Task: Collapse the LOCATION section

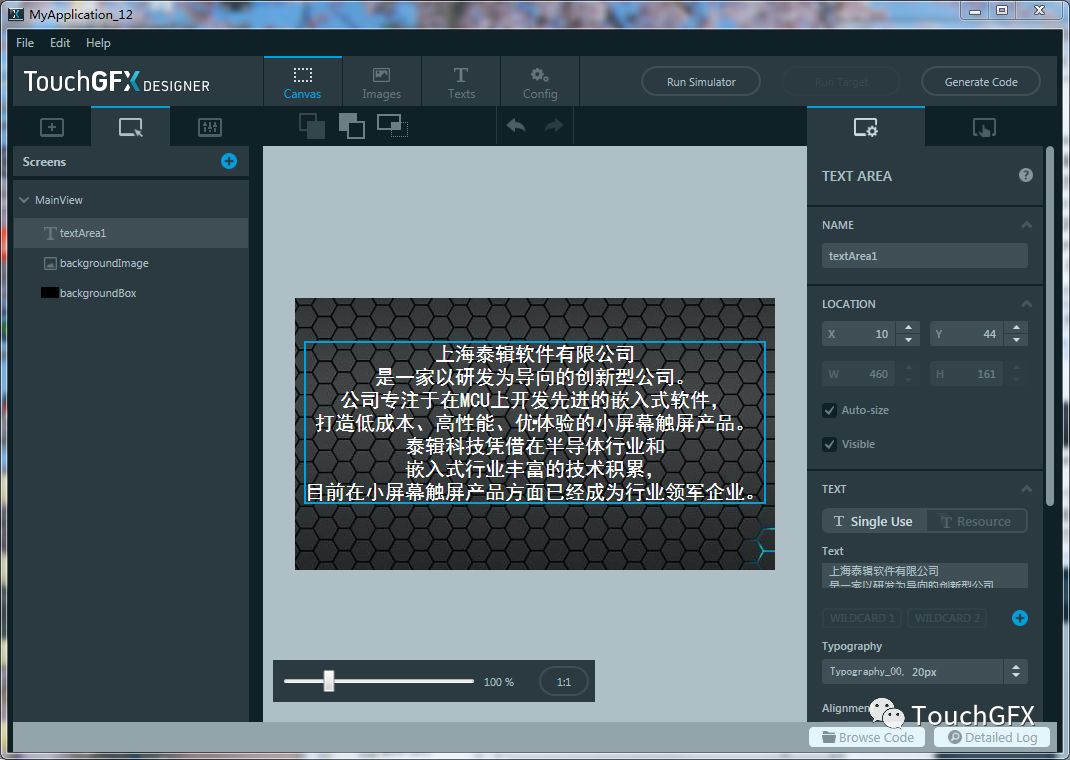Action: tap(1026, 304)
